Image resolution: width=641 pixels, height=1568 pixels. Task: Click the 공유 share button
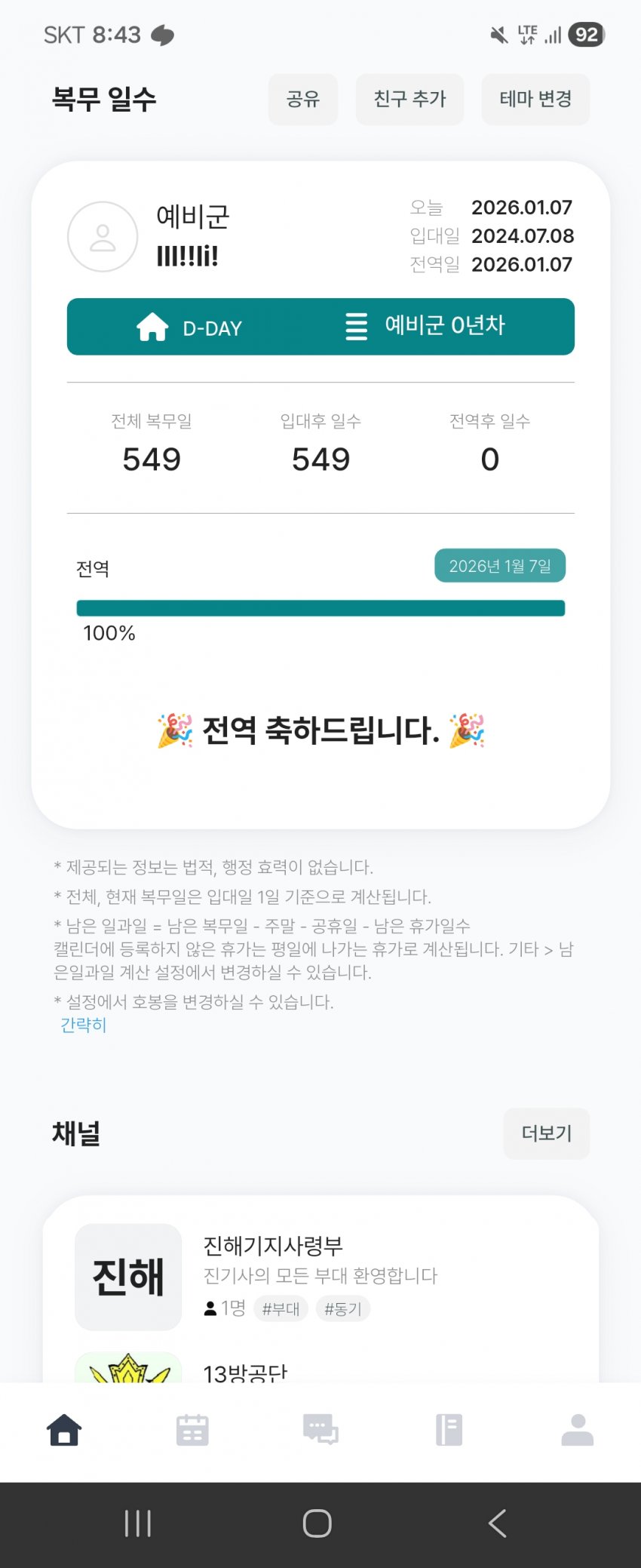point(303,99)
